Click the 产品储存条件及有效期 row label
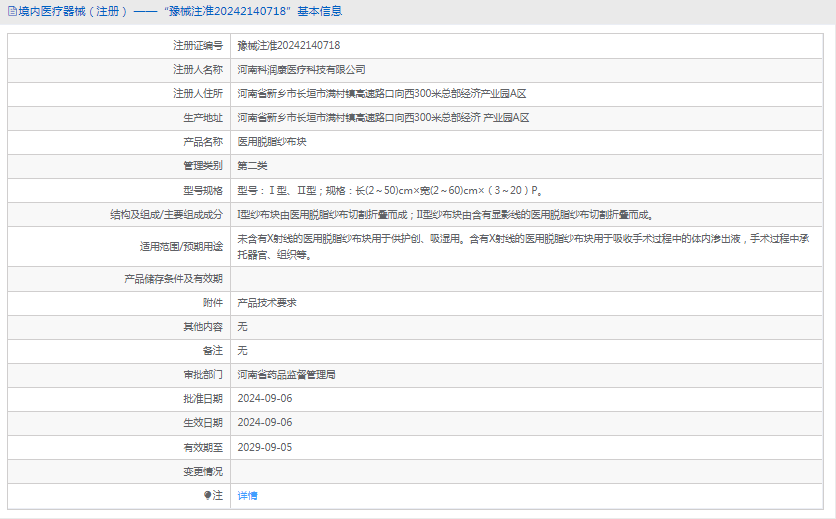The height and width of the screenshot is (519, 836). (173, 278)
